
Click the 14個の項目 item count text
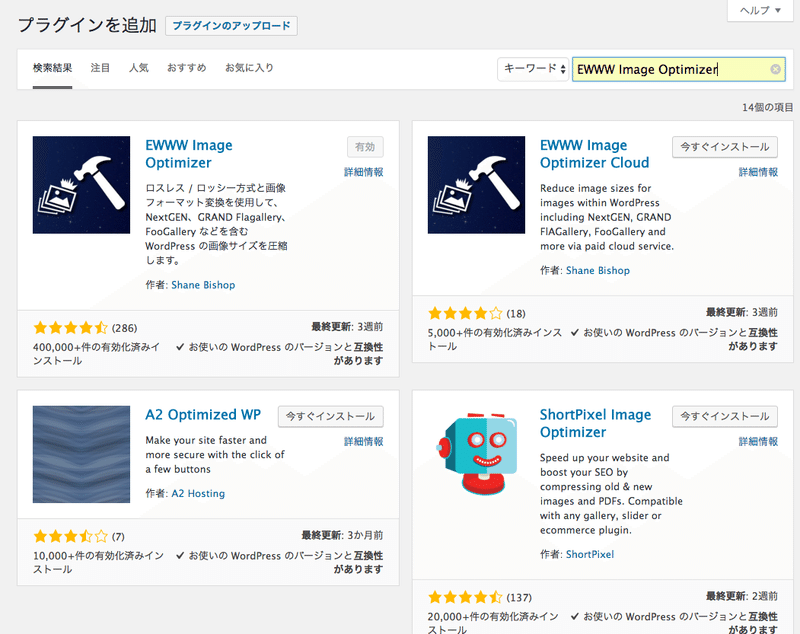[x=767, y=107]
